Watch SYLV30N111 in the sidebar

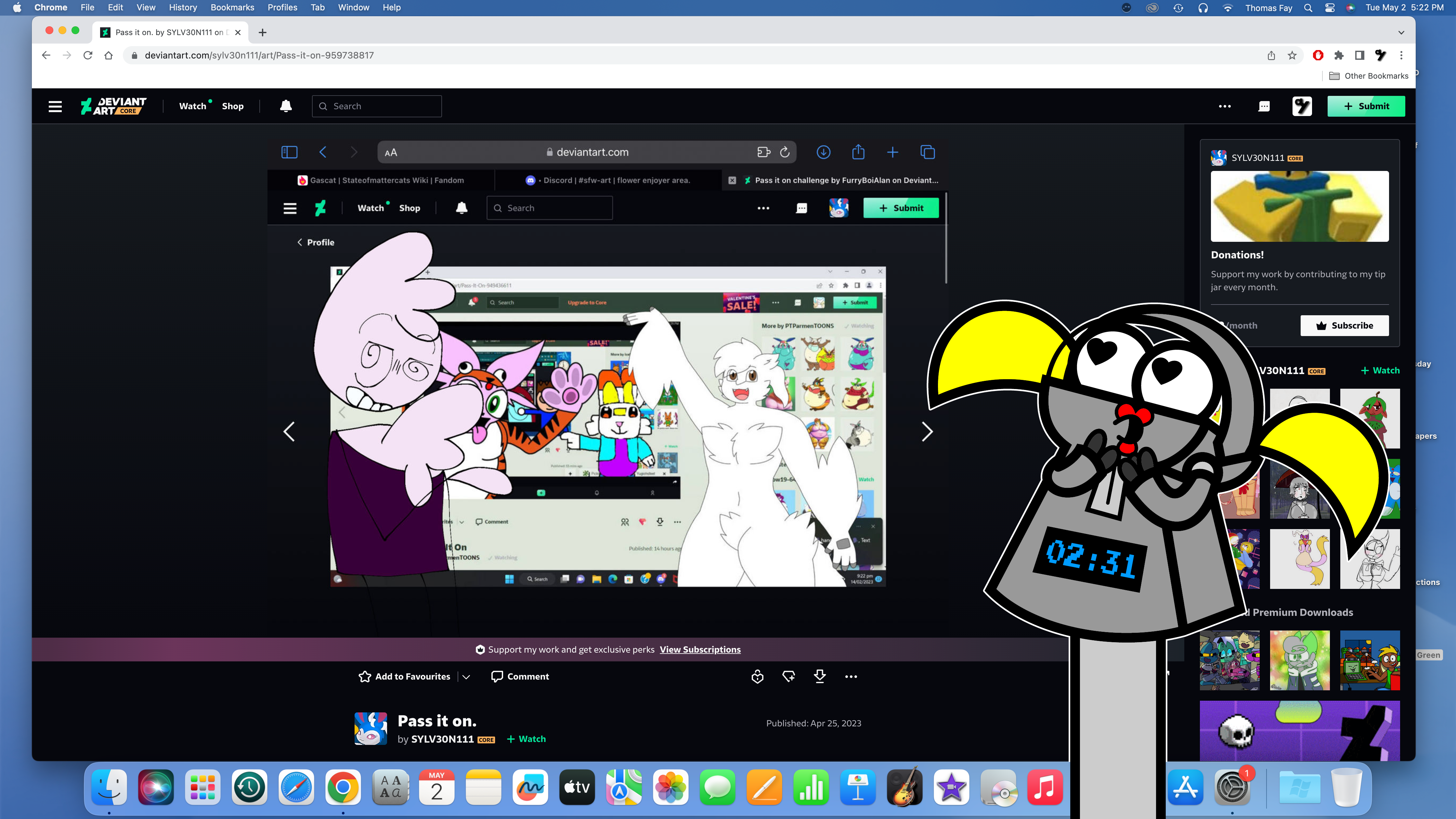[1380, 371]
